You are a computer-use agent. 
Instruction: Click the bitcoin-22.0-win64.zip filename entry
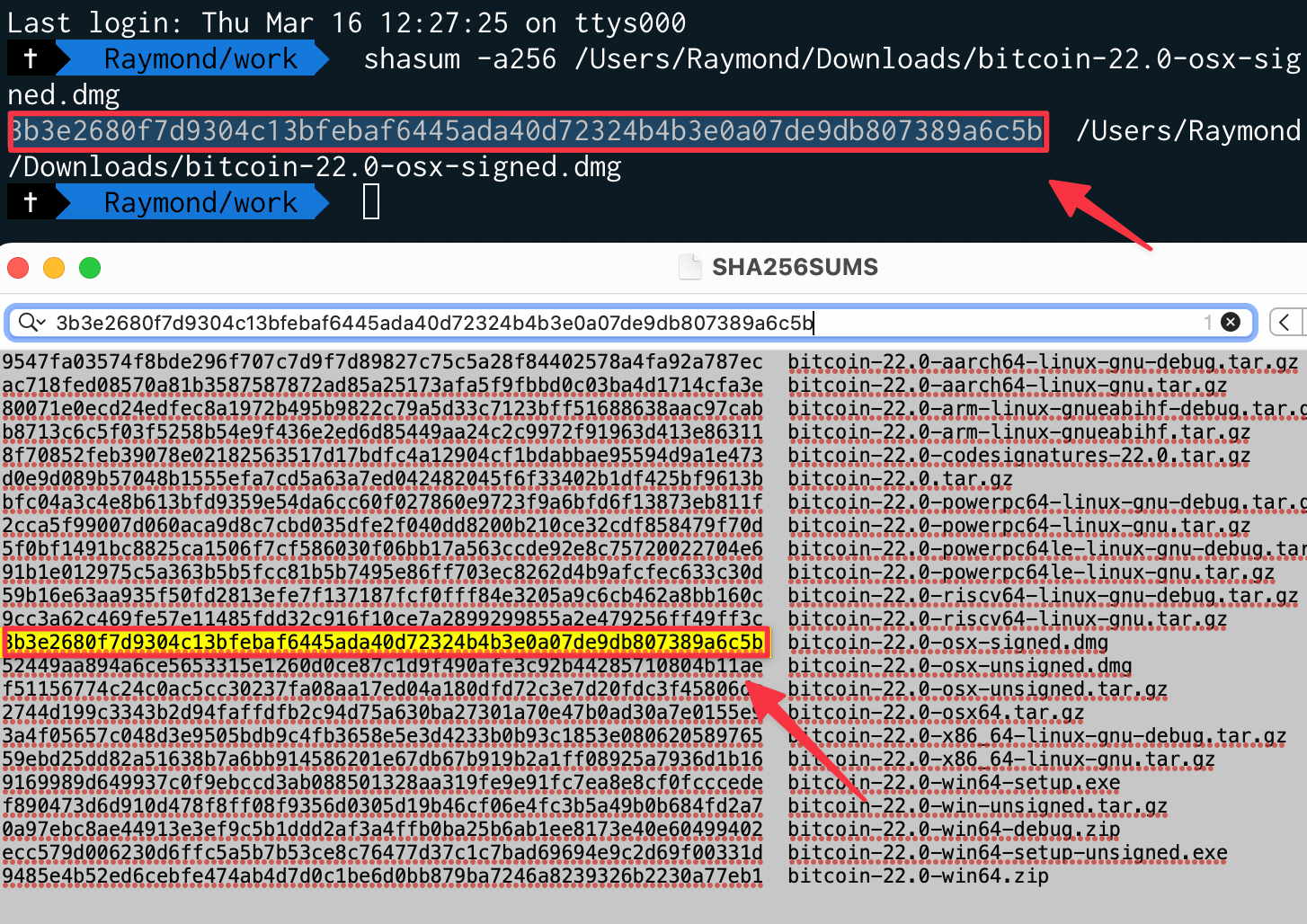click(x=918, y=876)
